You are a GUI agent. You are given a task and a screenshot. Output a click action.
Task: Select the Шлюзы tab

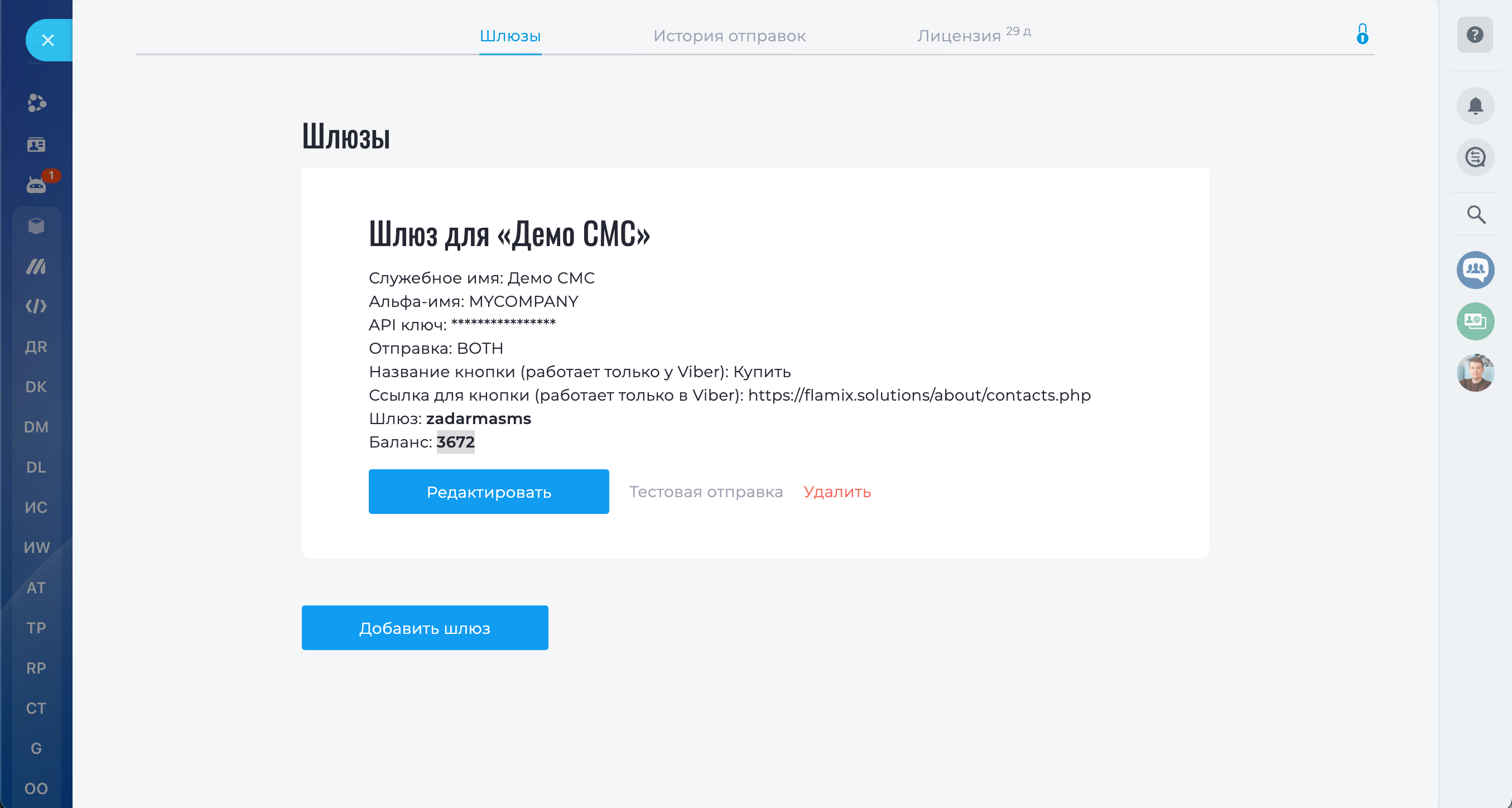[509, 36]
